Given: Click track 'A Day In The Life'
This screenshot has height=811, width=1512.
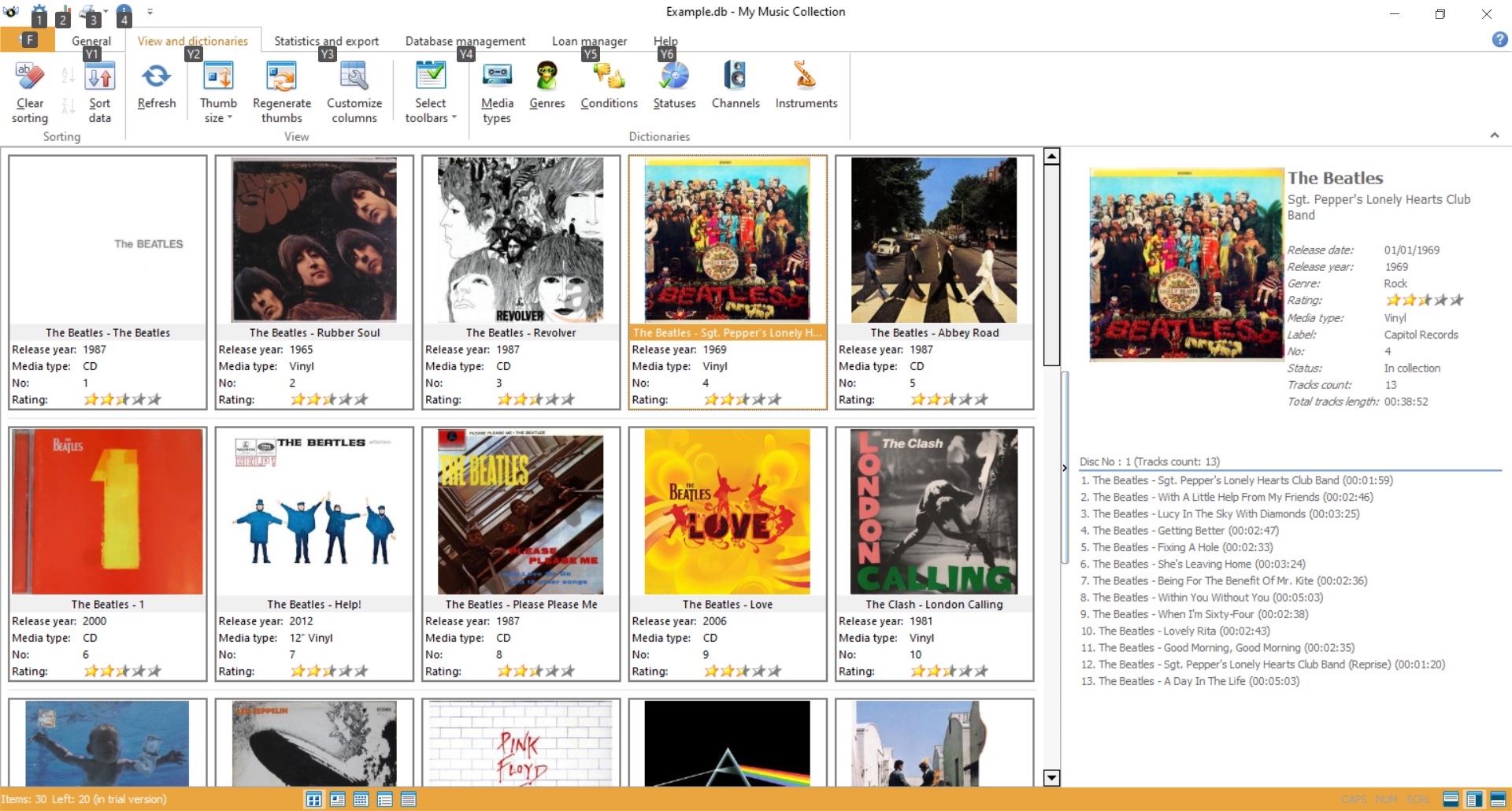Looking at the screenshot, I should click(x=1190, y=682).
